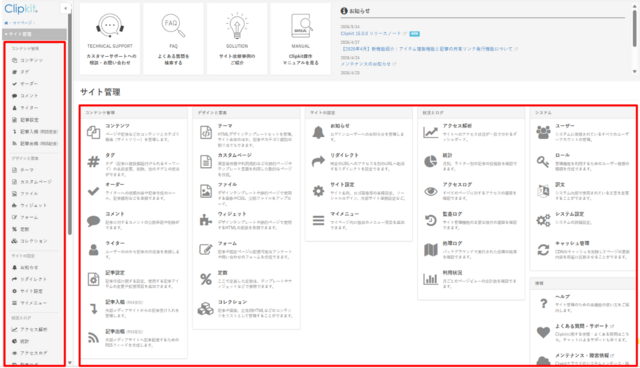
Task: Open the 2026年4月 new feature announcement link
Action: (x=427, y=49)
